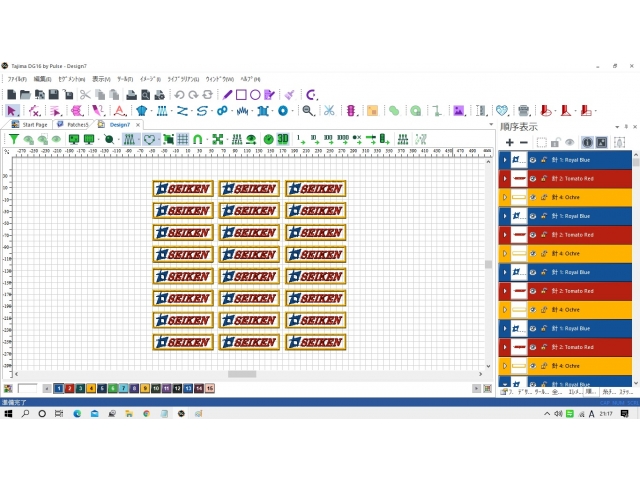Click the green clock icon
The image size is (640, 480).
(x=268, y=140)
